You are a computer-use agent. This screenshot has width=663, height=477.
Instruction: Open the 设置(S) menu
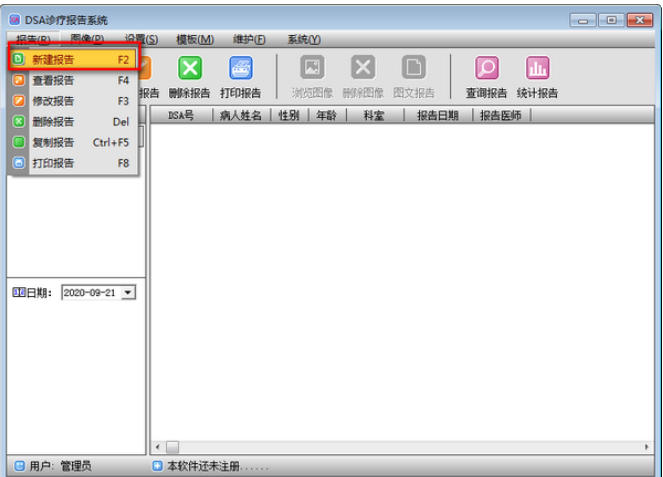pos(142,39)
